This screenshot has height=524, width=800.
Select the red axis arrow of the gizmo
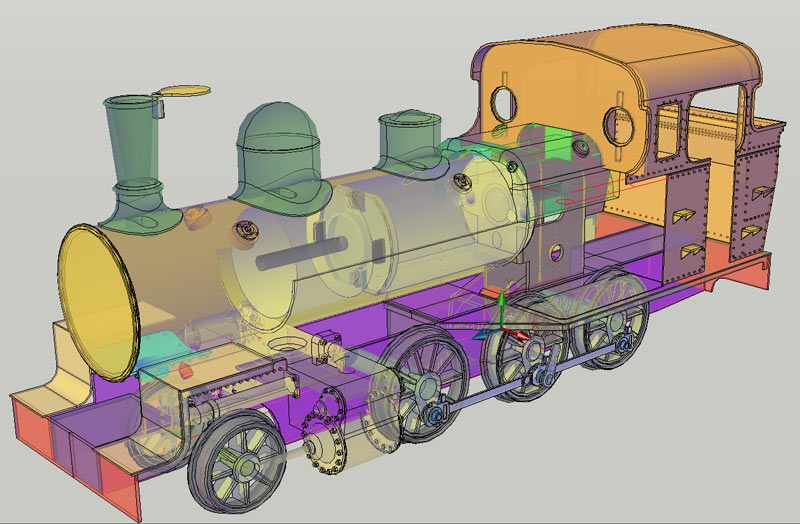(518, 335)
